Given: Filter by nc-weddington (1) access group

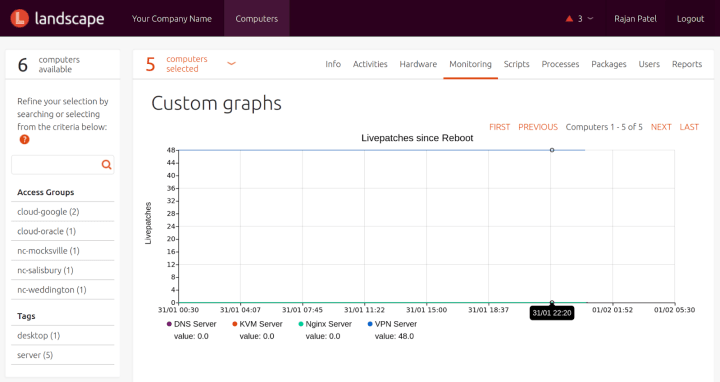Looking at the screenshot, I should 51,290.
